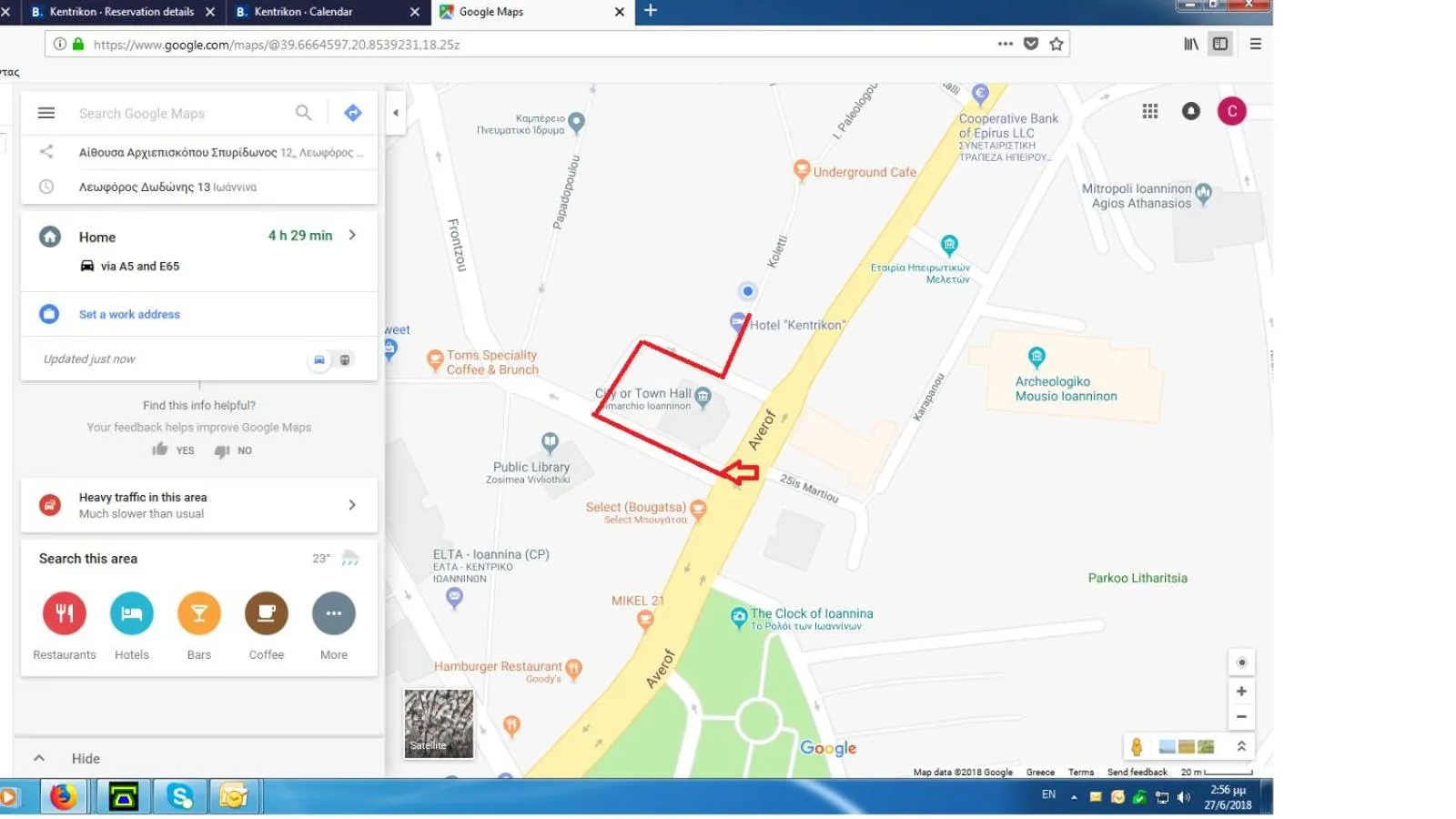1456x819 pixels.
Task: Click the Coffee category icon
Action: pos(267,614)
